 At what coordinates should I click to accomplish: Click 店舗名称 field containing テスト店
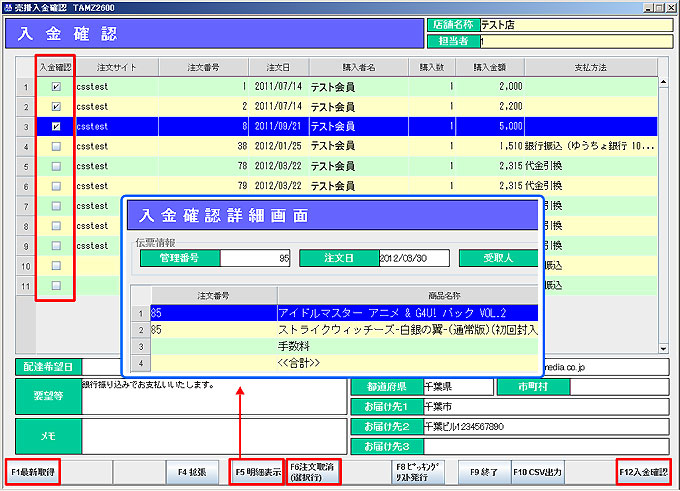tap(576, 25)
